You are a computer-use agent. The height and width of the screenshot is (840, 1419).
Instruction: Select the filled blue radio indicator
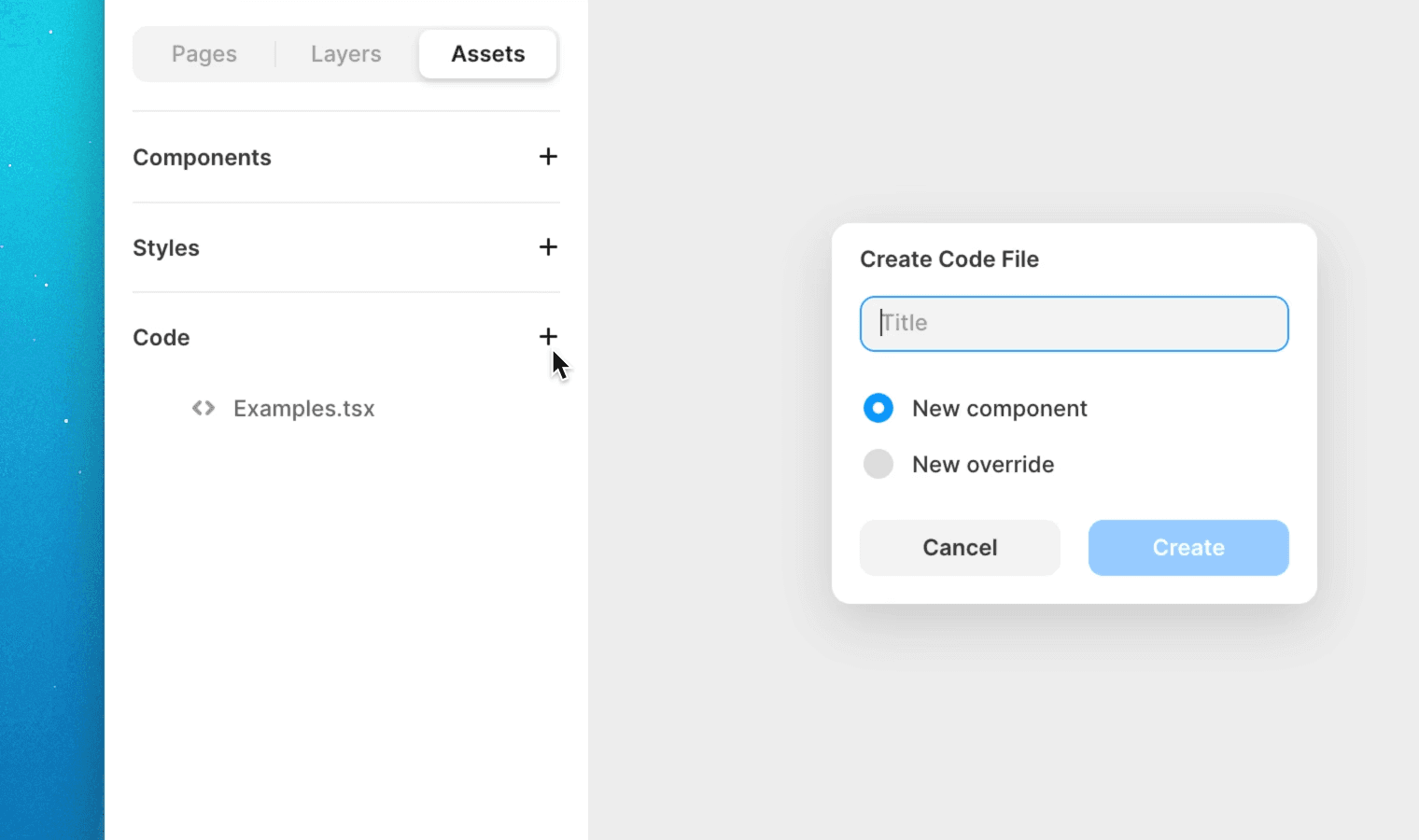click(x=878, y=408)
